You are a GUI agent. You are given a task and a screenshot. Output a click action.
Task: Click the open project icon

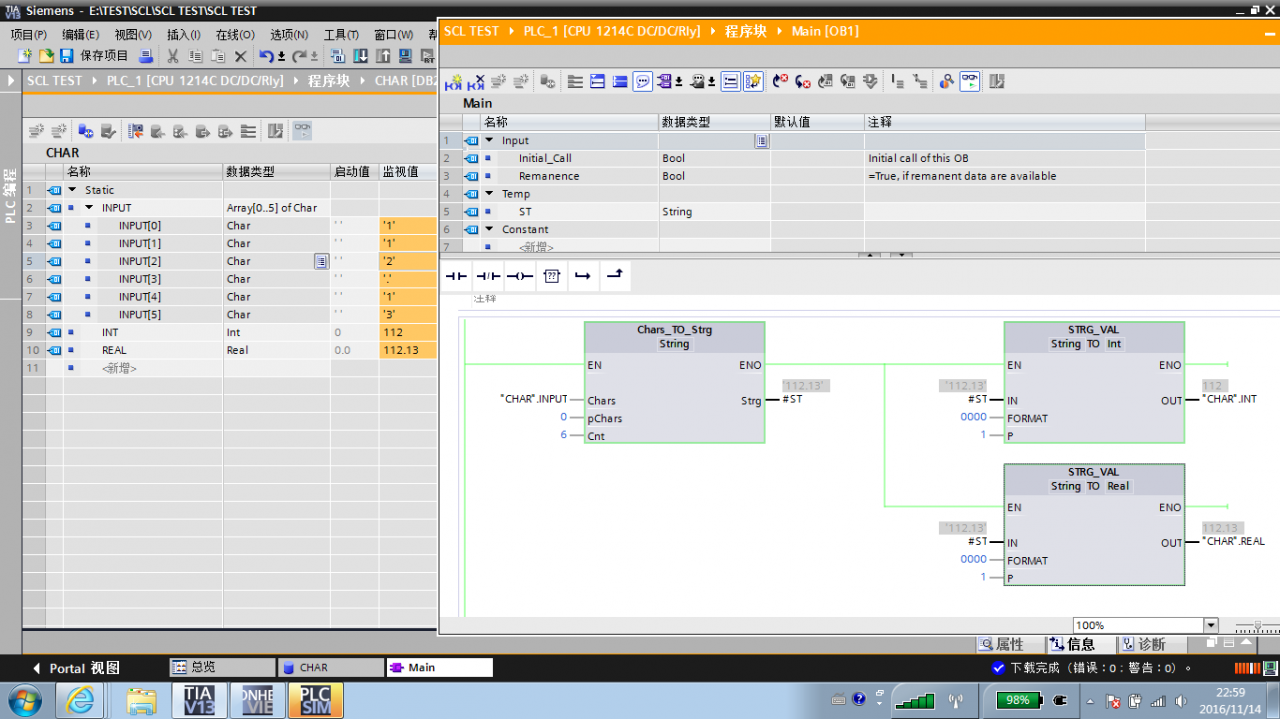click(x=46, y=56)
